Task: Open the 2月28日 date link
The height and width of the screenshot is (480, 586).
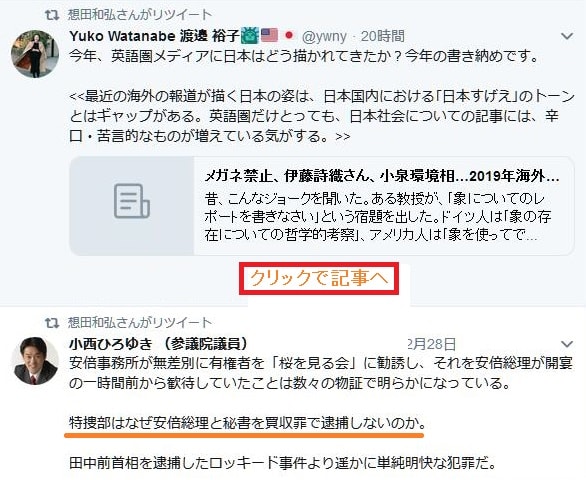Action: point(432,344)
